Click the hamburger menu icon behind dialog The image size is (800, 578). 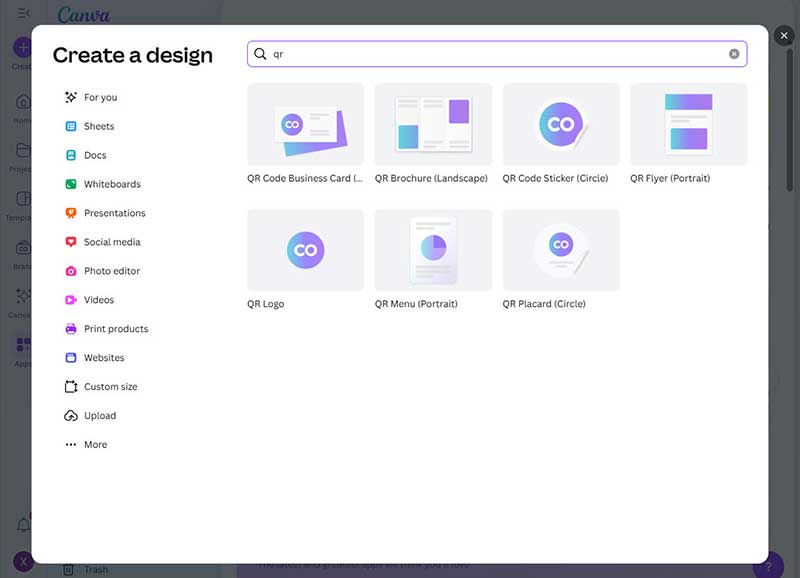23,13
